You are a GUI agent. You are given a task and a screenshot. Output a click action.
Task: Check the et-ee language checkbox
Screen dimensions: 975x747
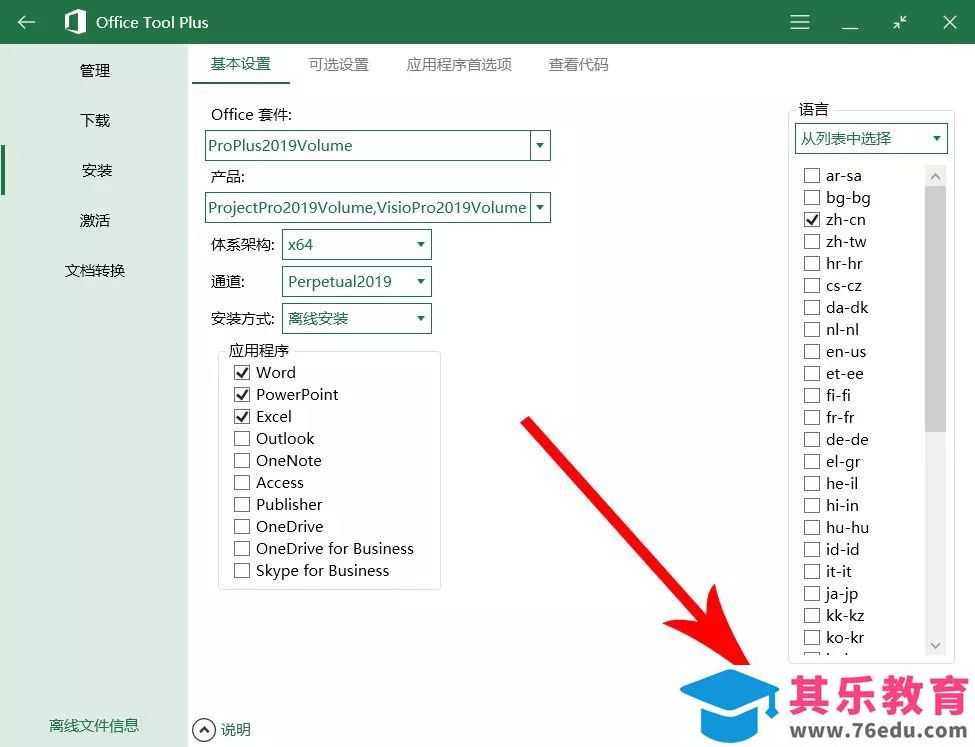[811, 374]
